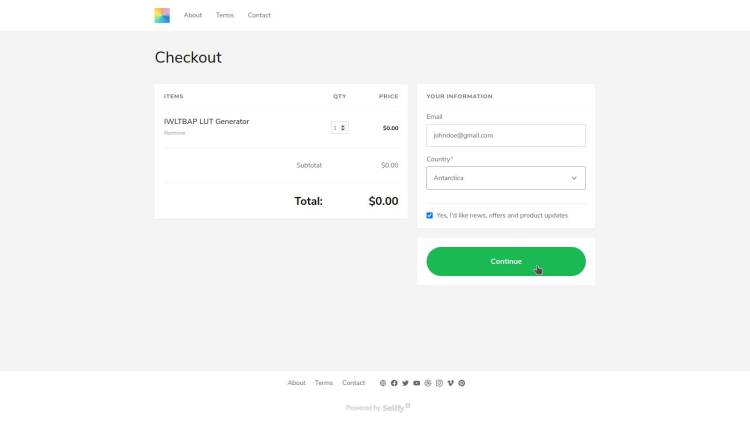750x421 pixels.
Task: Click the Total $0.00 amount
Action: [383, 201]
